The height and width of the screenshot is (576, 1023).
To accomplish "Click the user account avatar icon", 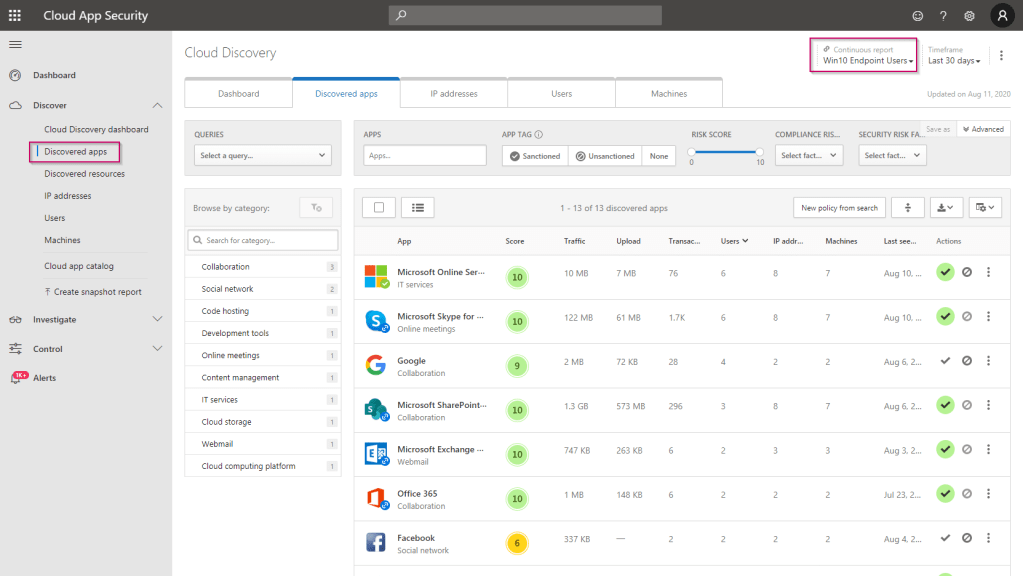I will tap(1003, 16).
